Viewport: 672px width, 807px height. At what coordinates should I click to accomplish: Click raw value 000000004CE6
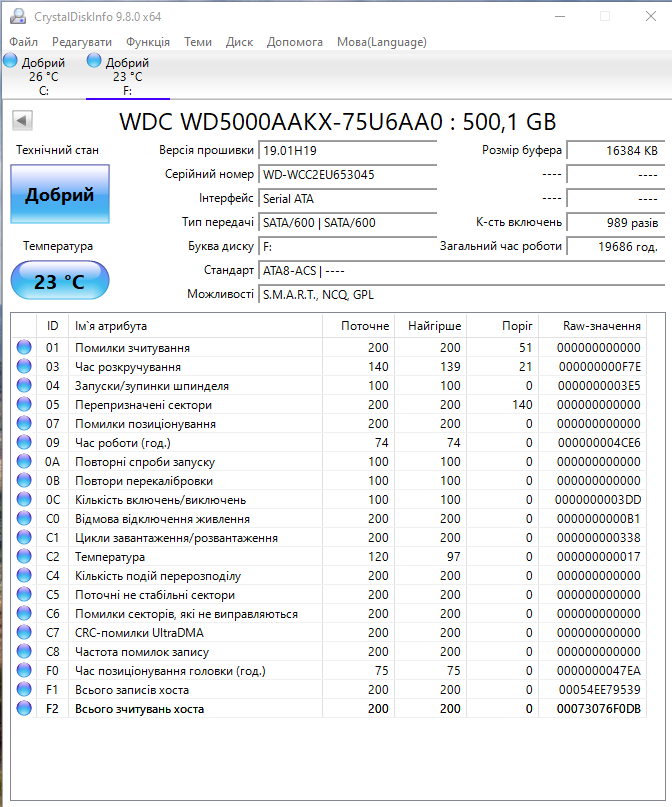599,443
